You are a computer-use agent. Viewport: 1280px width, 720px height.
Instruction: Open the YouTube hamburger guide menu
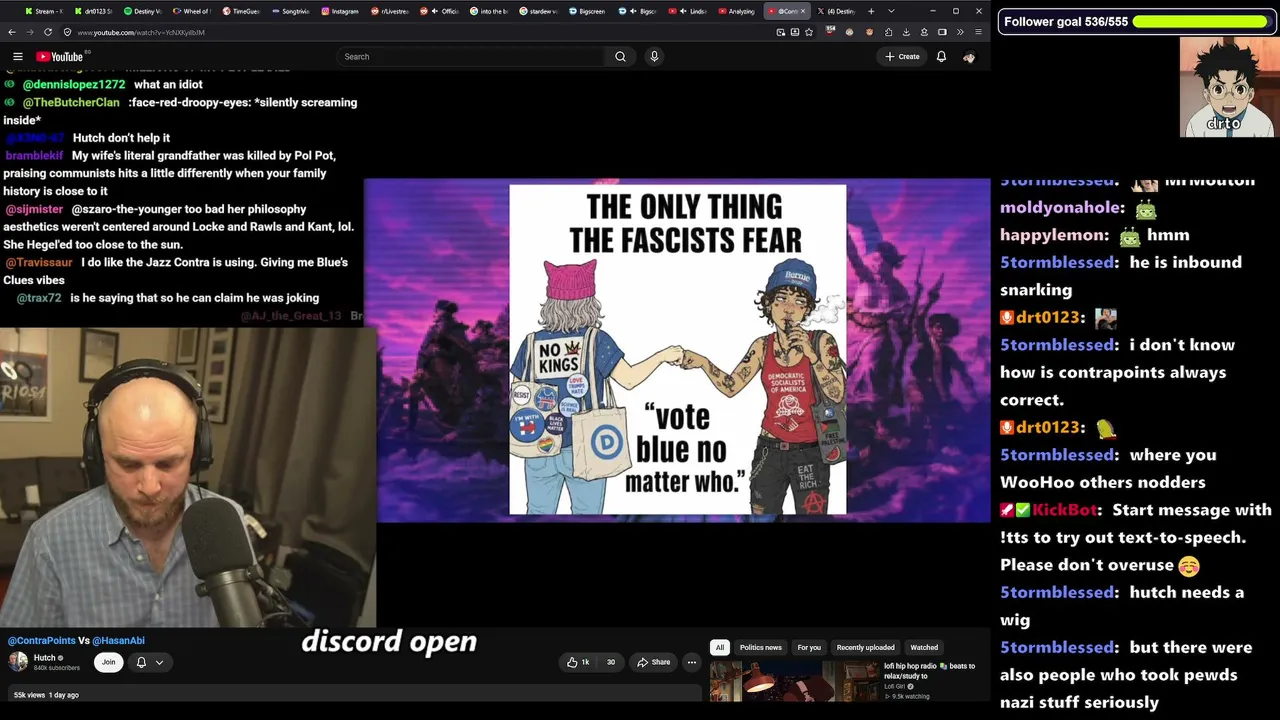pyautogui.click(x=18, y=57)
